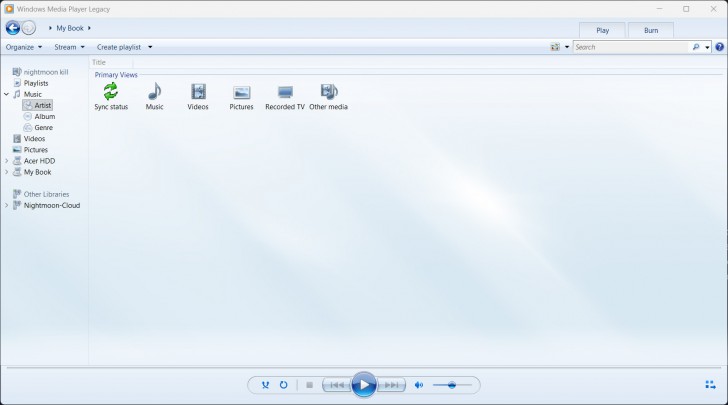This screenshot has width=728, height=405.
Task: Open the arrow after My Book breadcrumb
Action: (x=89, y=28)
